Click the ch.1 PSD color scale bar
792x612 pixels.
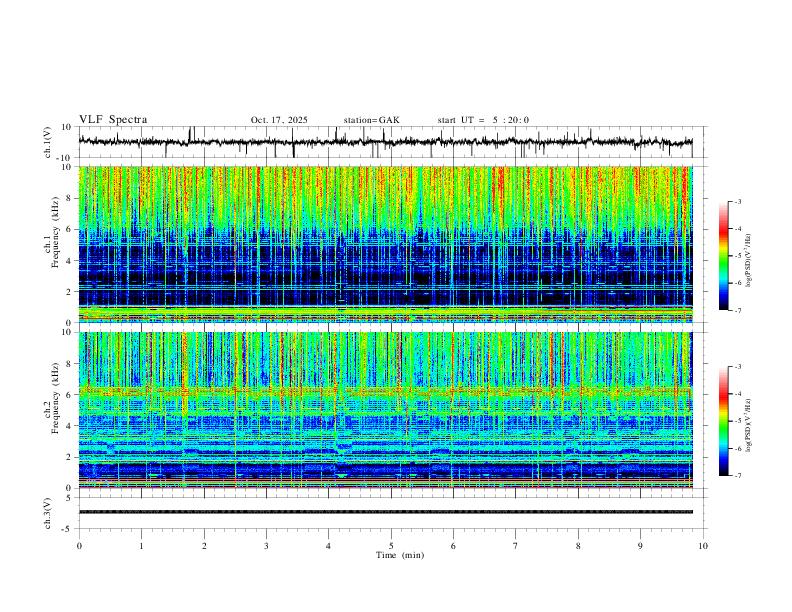[723, 256]
